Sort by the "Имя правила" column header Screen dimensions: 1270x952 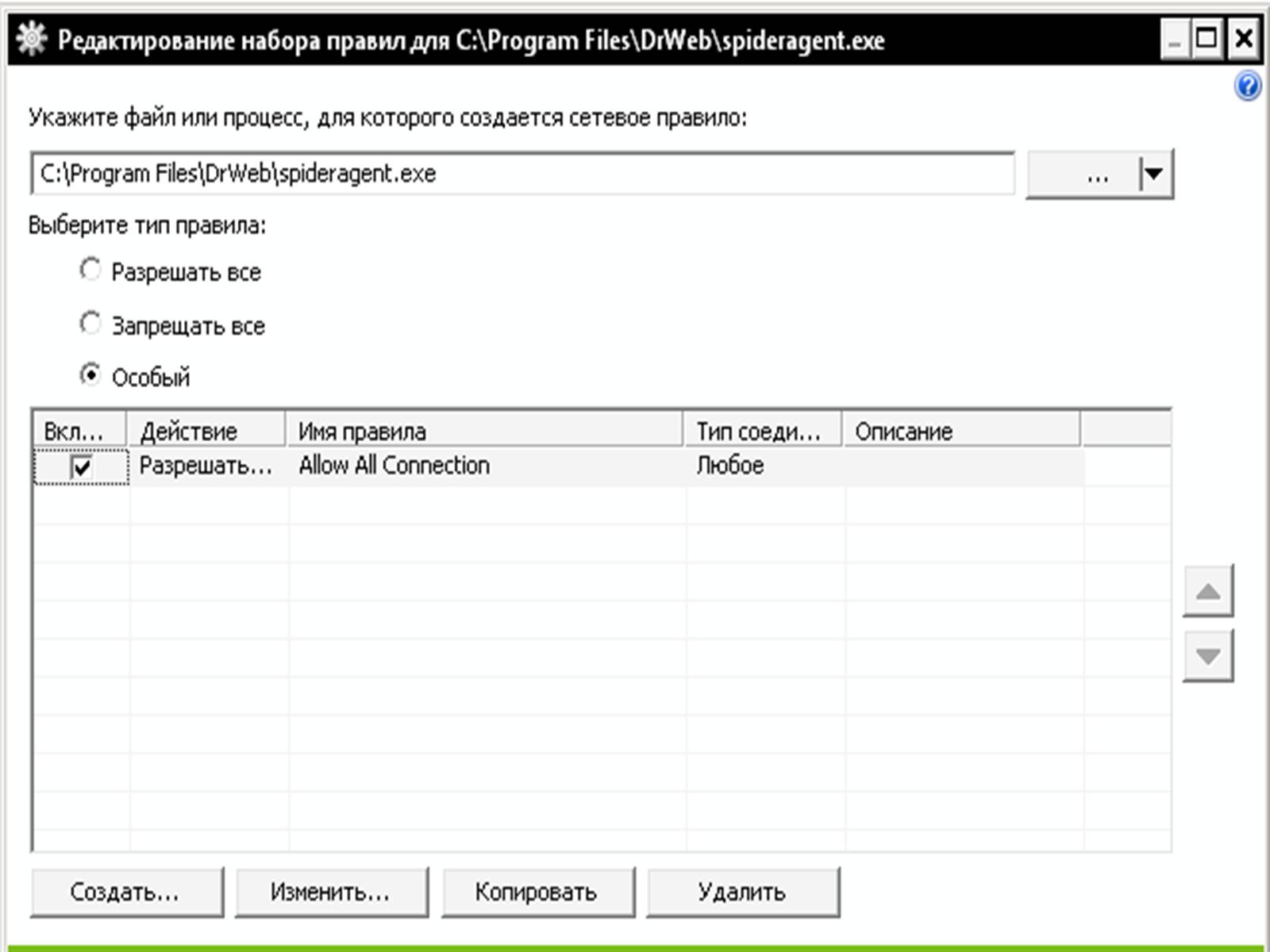[485, 431]
